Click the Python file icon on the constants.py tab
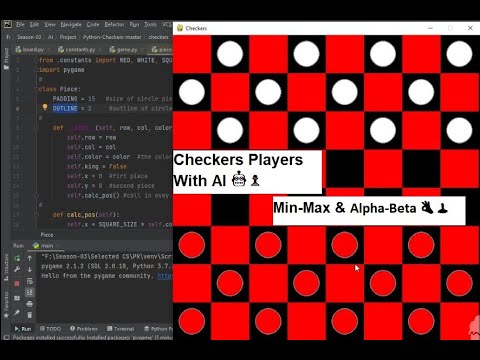This screenshot has width=480, height=360. (x=61, y=50)
